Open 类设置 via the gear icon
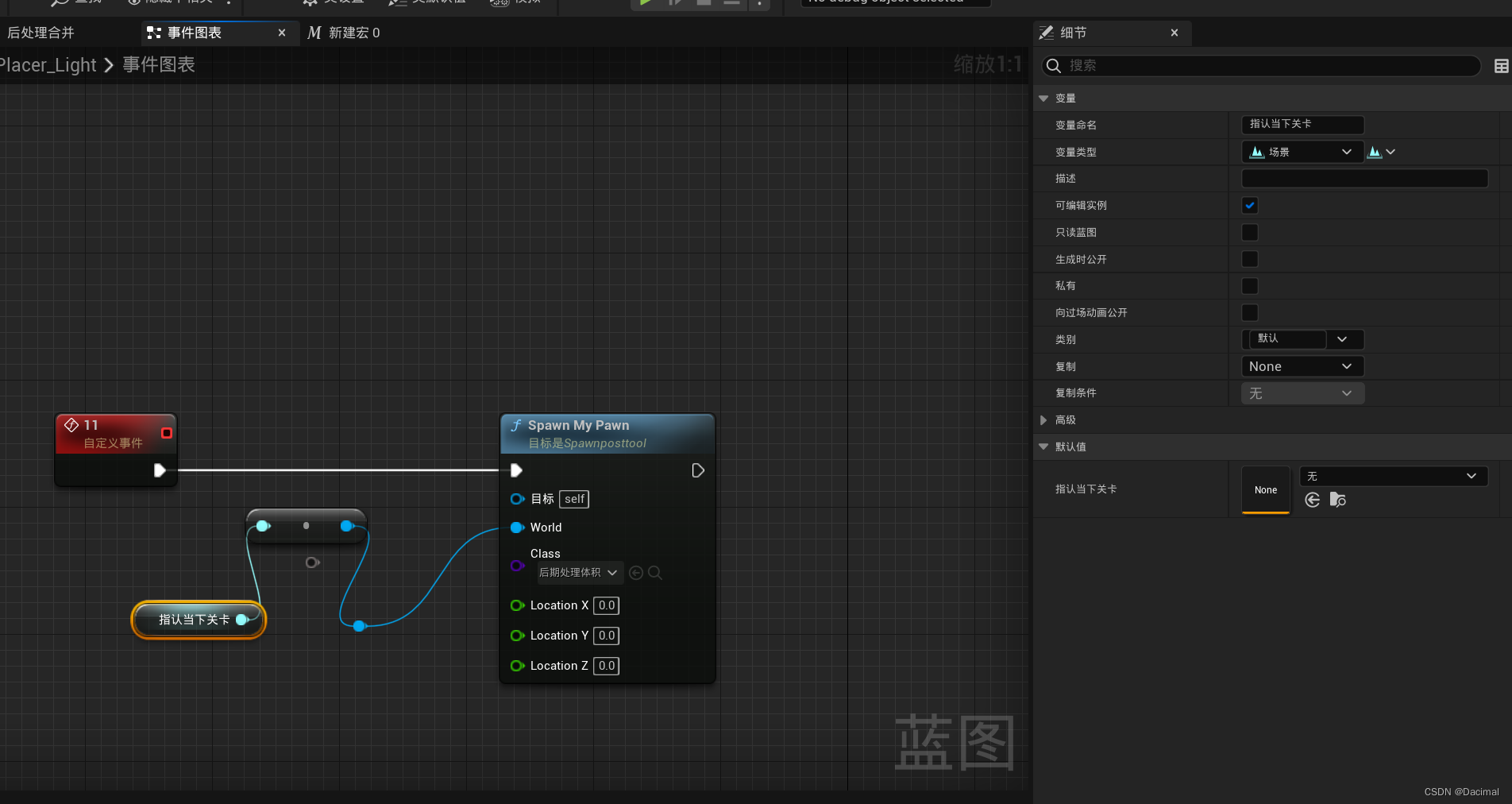This screenshot has width=1512, height=804. [x=310, y=2]
